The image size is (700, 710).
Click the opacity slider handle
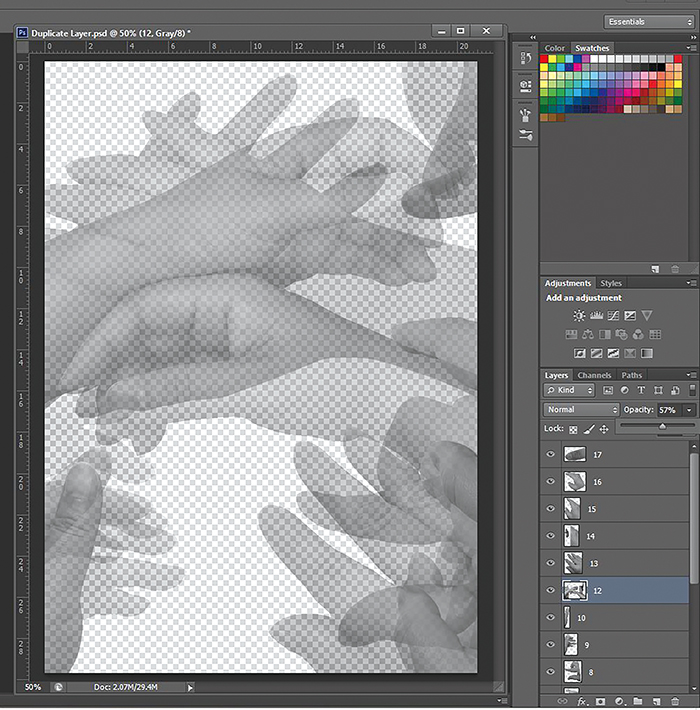point(662,427)
